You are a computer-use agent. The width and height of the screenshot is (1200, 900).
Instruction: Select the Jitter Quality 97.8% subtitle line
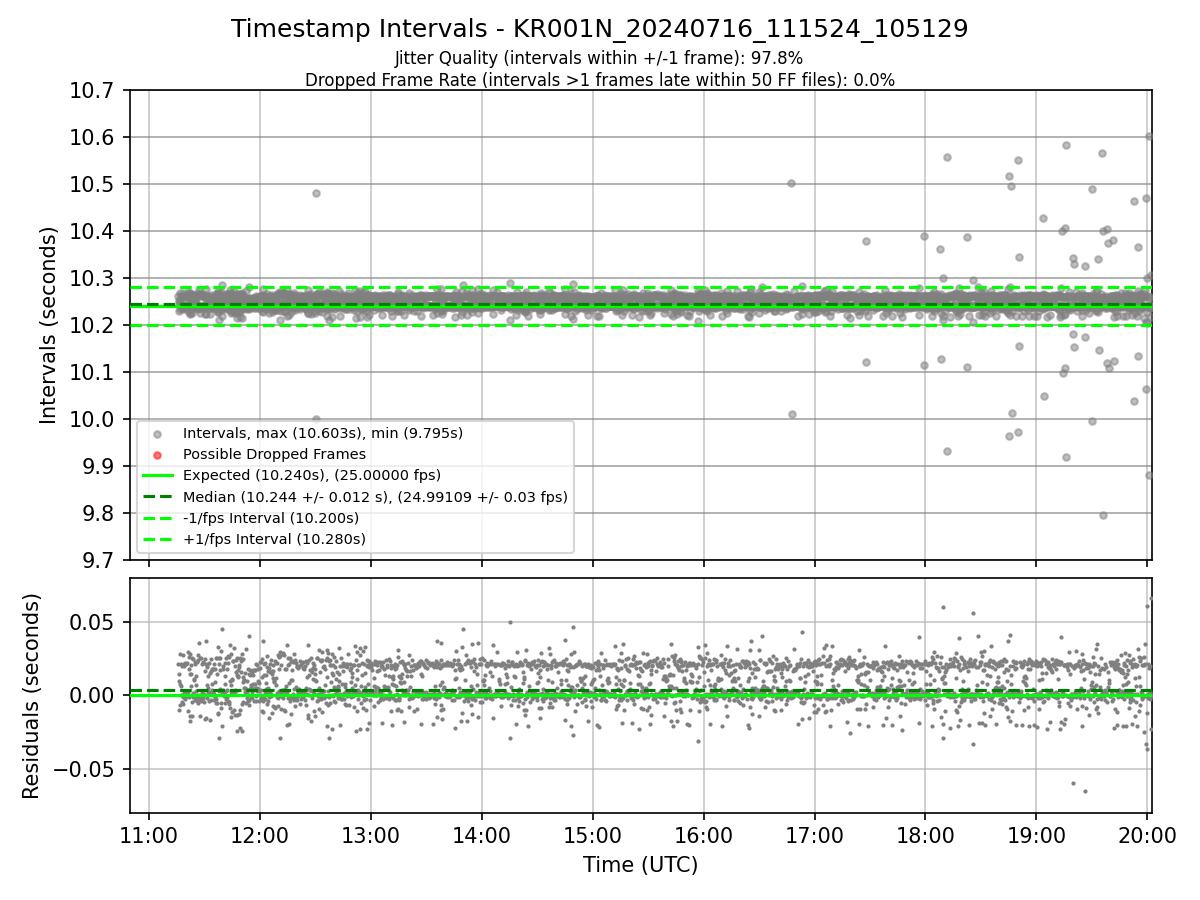coord(599,58)
